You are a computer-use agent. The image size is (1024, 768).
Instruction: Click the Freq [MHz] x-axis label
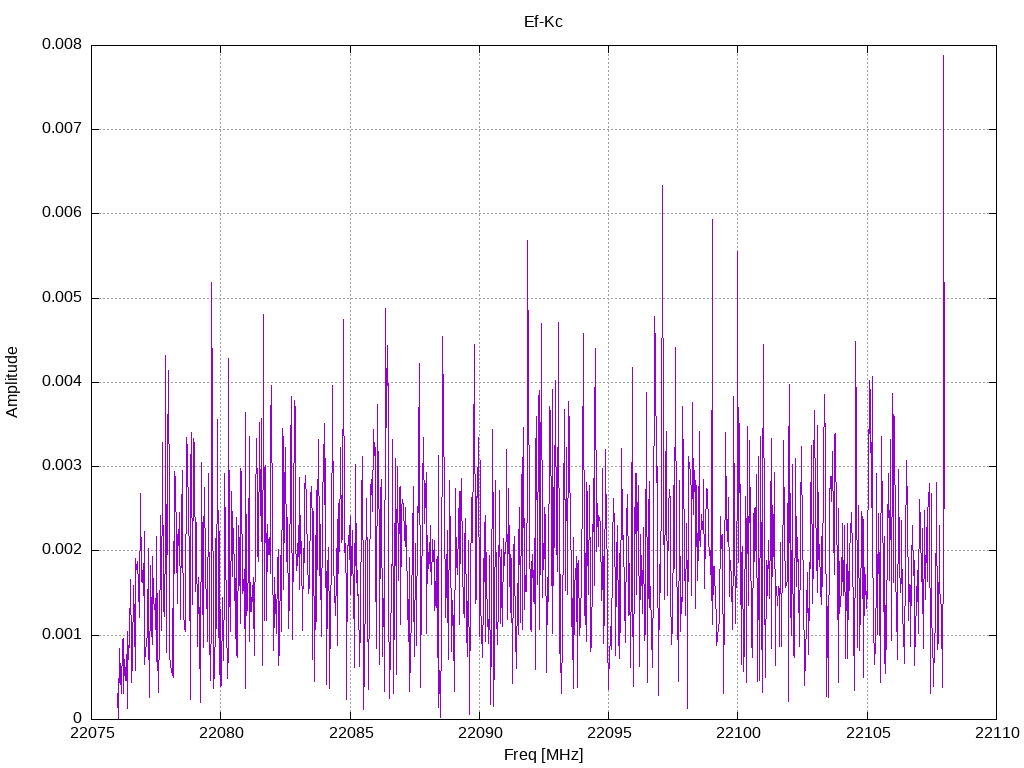pyautogui.click(x=543, y=755)
